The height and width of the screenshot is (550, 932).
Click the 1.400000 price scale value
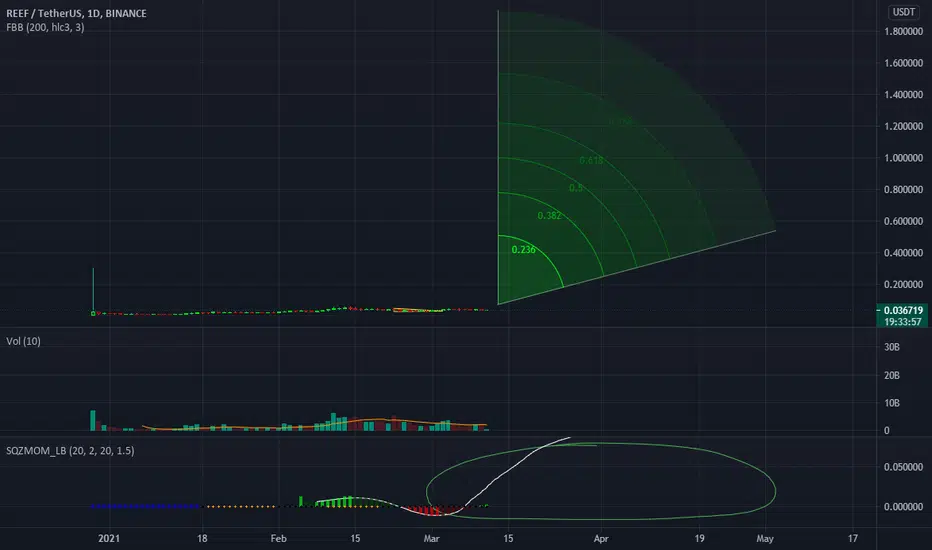click(903, 95)
